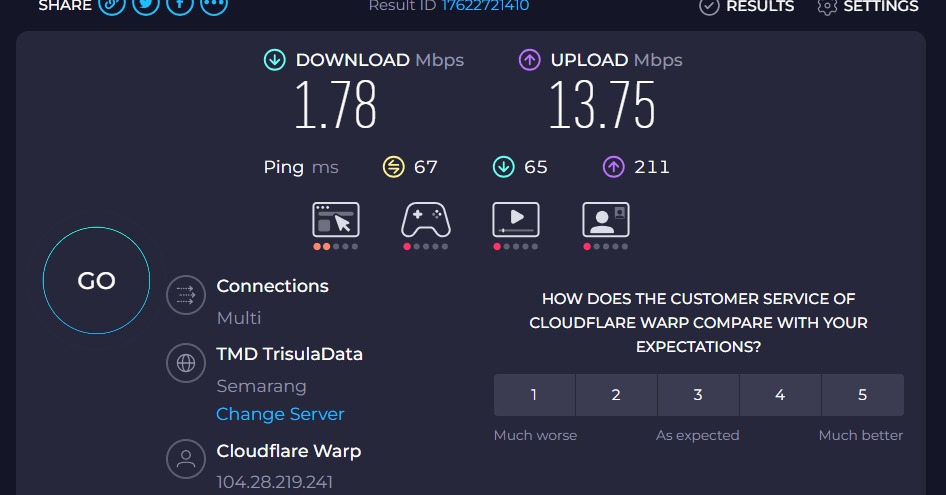Click the Results checkmark icon
This screenshot has width=946, height=495.
coord(709,6)
